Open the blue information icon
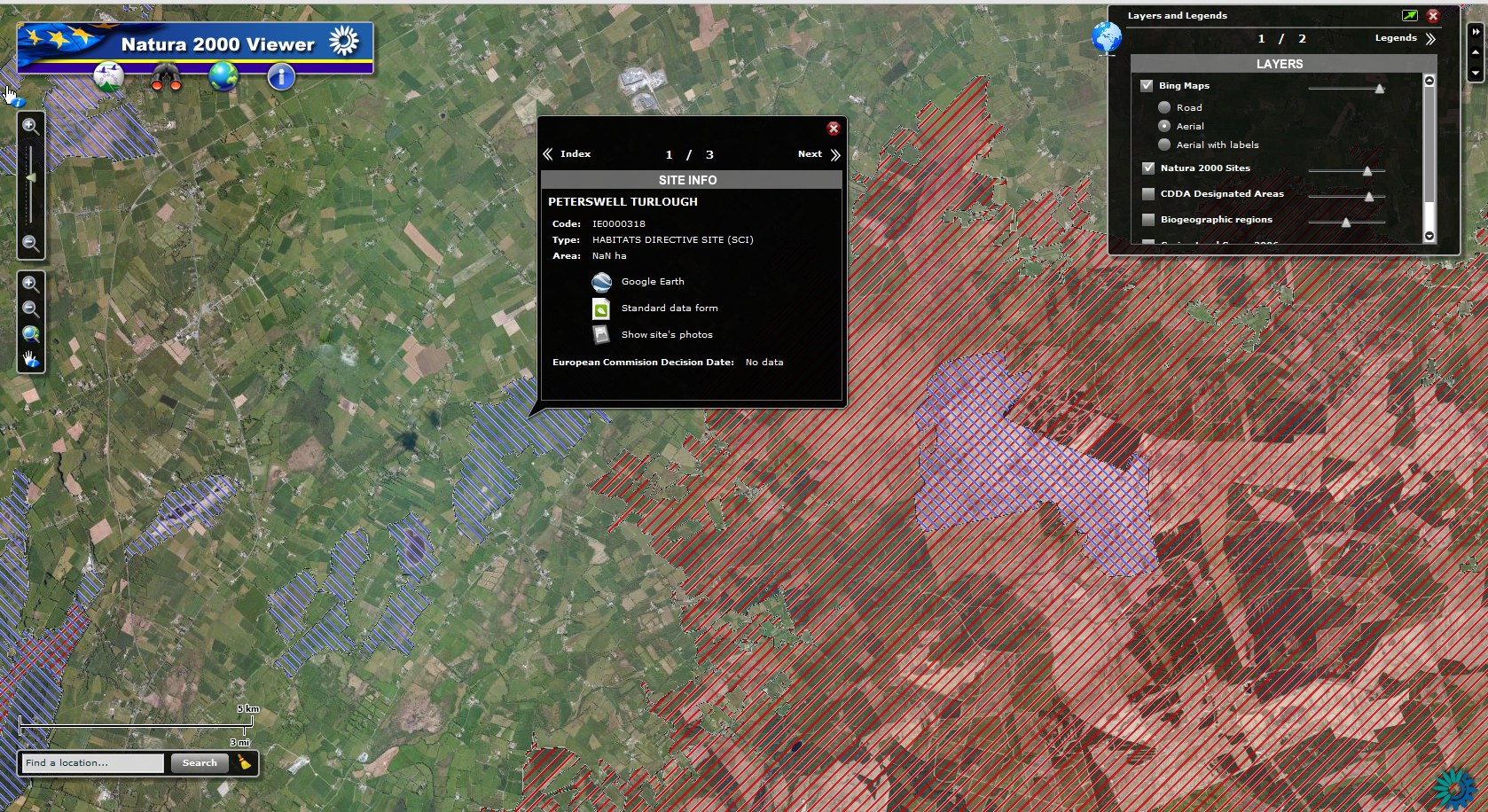Image resolution: width=1488 pixels, height=812 pixels. (x=281, y=77)
